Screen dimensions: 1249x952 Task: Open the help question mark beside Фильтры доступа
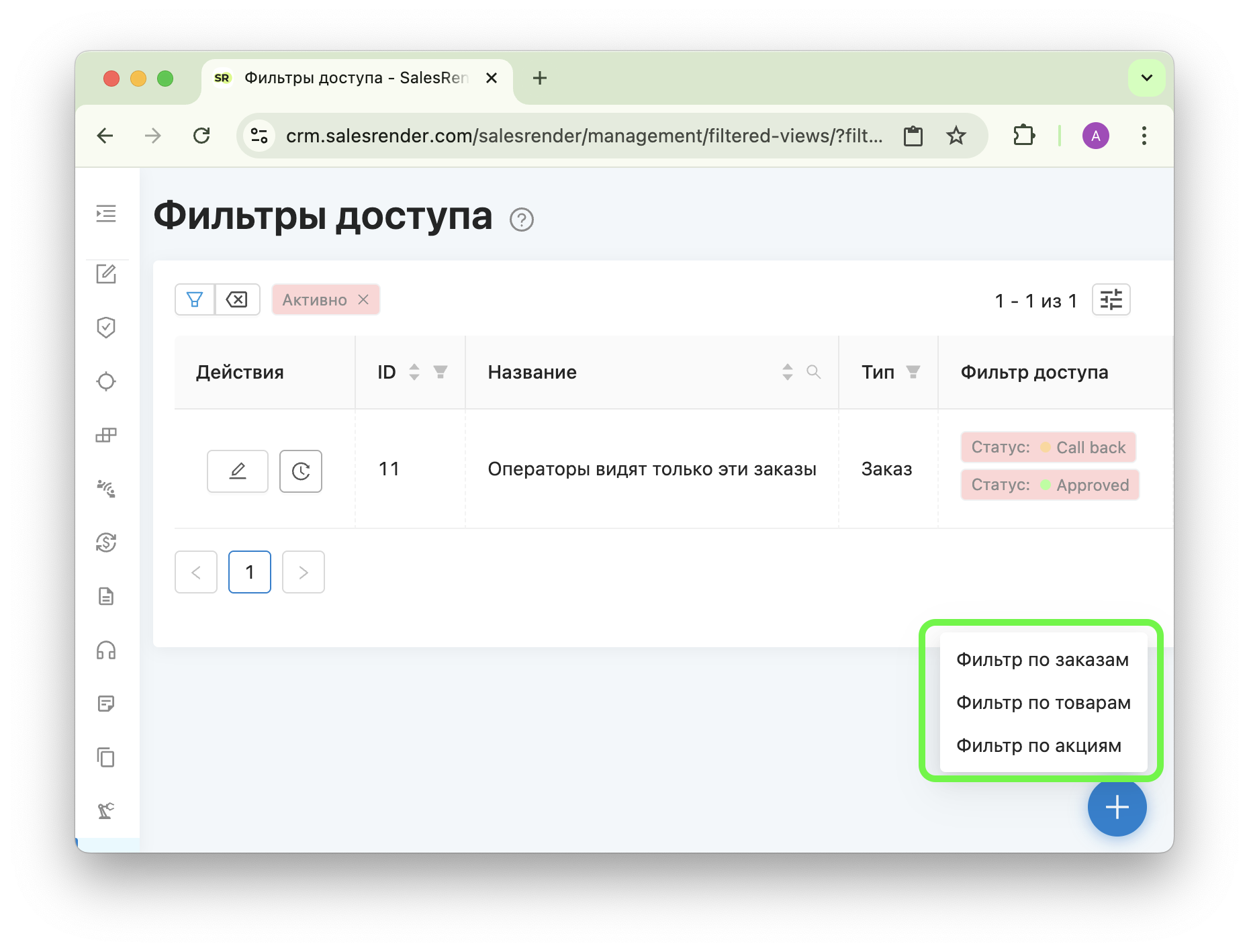[522, 220]
